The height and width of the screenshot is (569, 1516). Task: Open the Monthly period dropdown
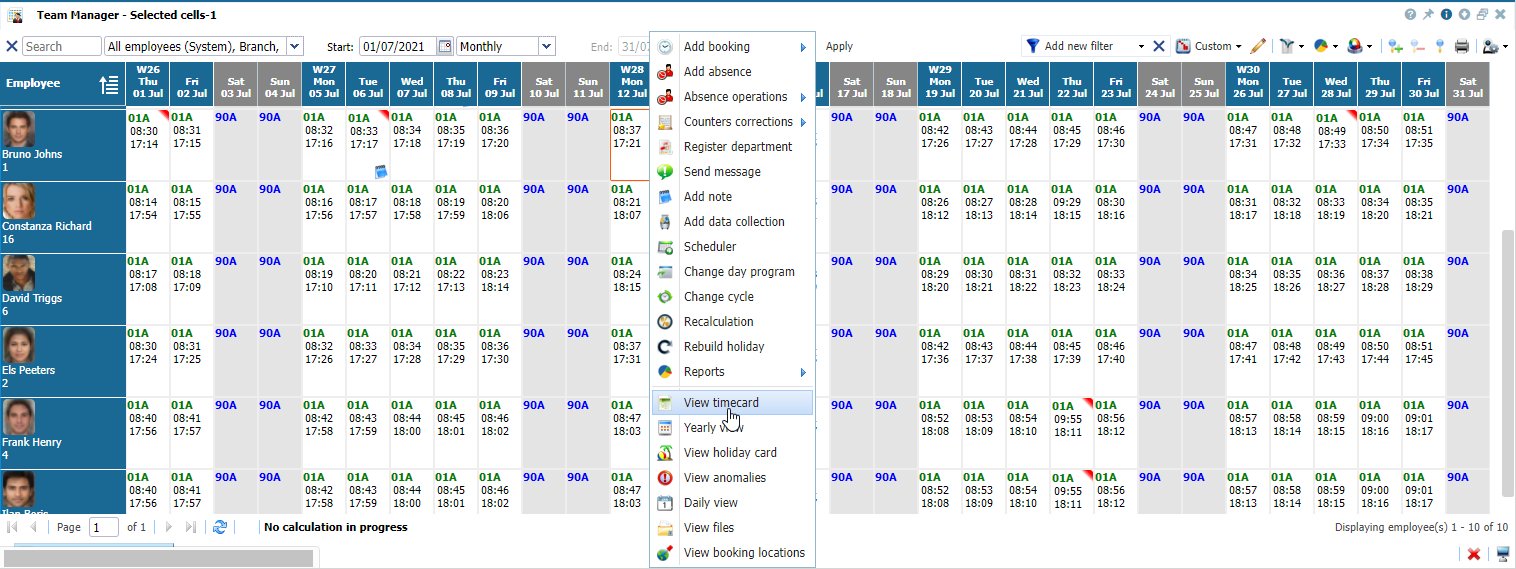pyautogui.click(x=546, y=46)
